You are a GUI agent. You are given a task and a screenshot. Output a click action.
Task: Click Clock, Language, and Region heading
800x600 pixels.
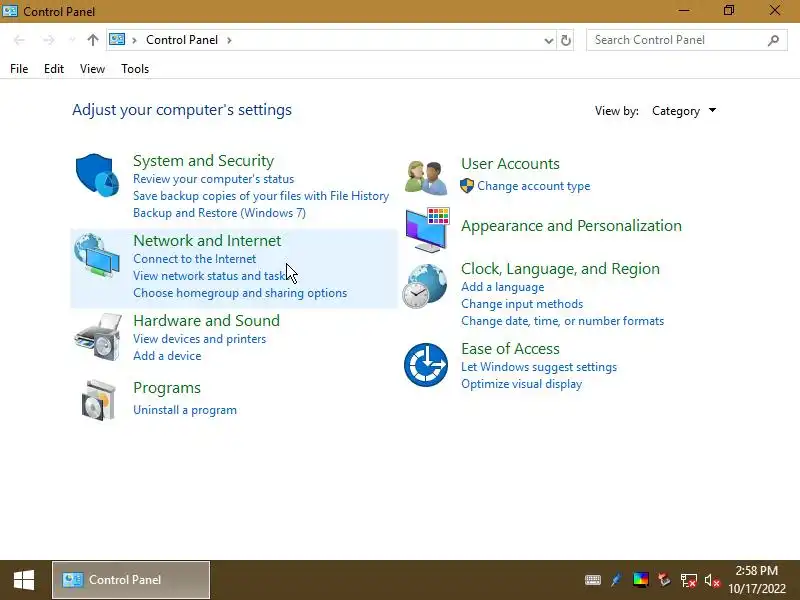pyautogui.click(x=560, y=269)
